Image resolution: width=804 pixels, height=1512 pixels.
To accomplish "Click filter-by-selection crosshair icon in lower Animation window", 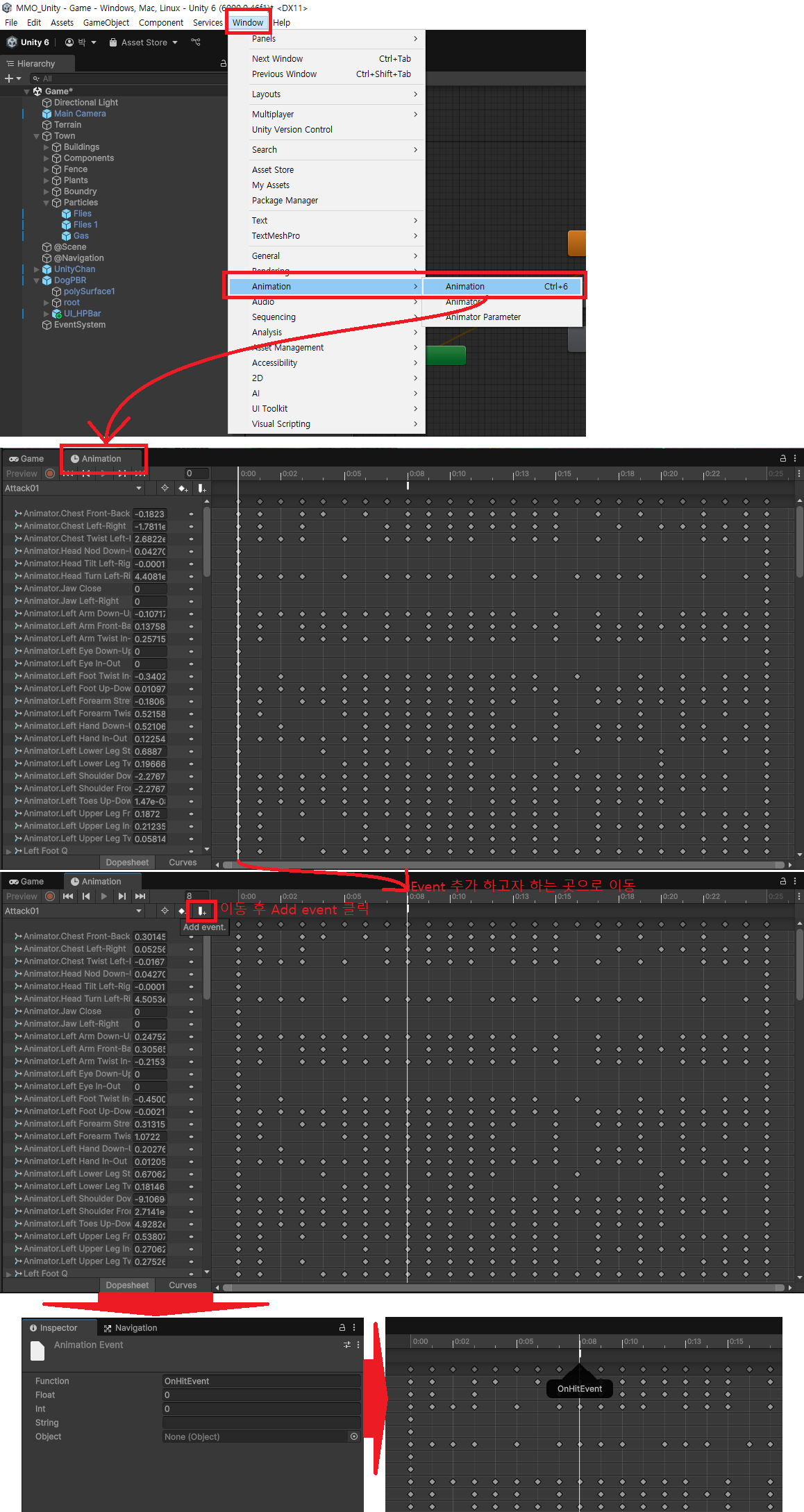I will click(x=165, y=911).
